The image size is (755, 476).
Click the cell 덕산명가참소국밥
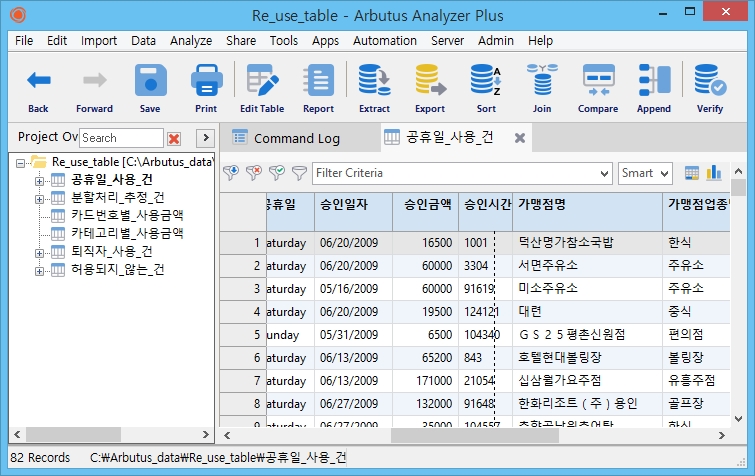(587, 243)
